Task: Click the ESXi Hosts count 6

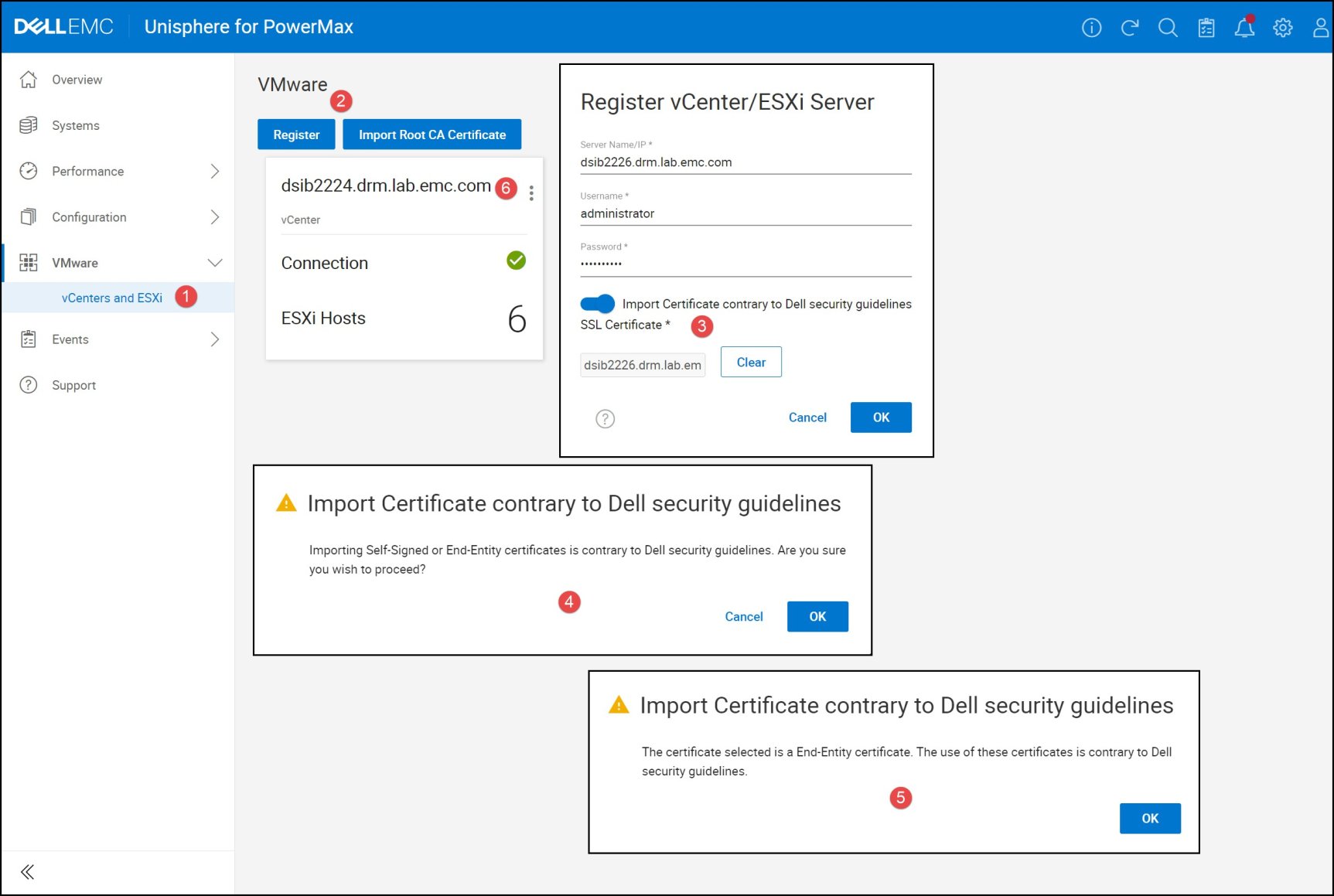Action: pos(517,319)
